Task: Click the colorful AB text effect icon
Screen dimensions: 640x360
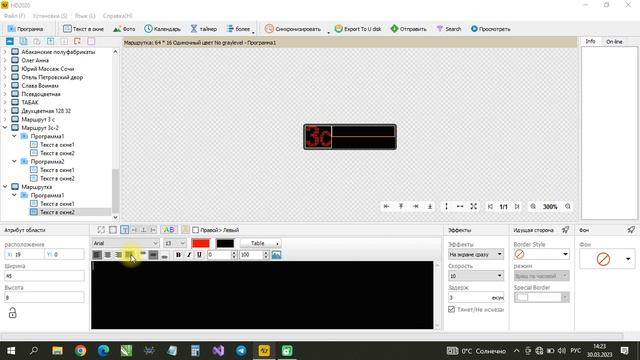Action: pyautogui.click(x=169, y=230)
